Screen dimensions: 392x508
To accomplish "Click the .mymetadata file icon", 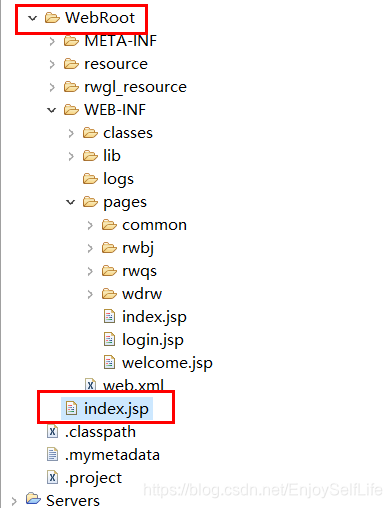I will pyautogui.click(x=52, y=454).
